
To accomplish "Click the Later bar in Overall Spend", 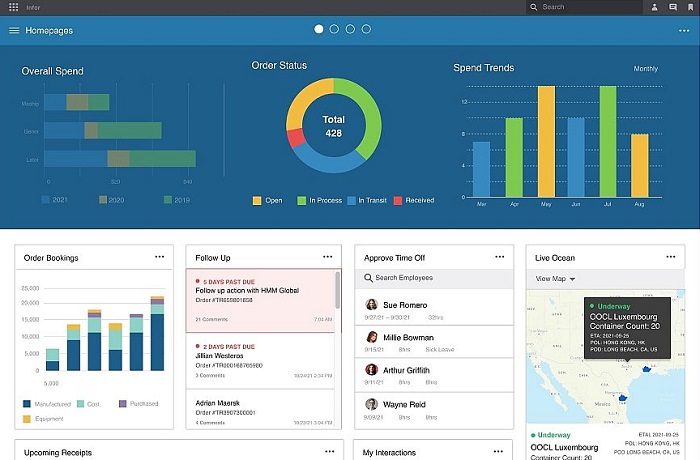I will 120,159.
